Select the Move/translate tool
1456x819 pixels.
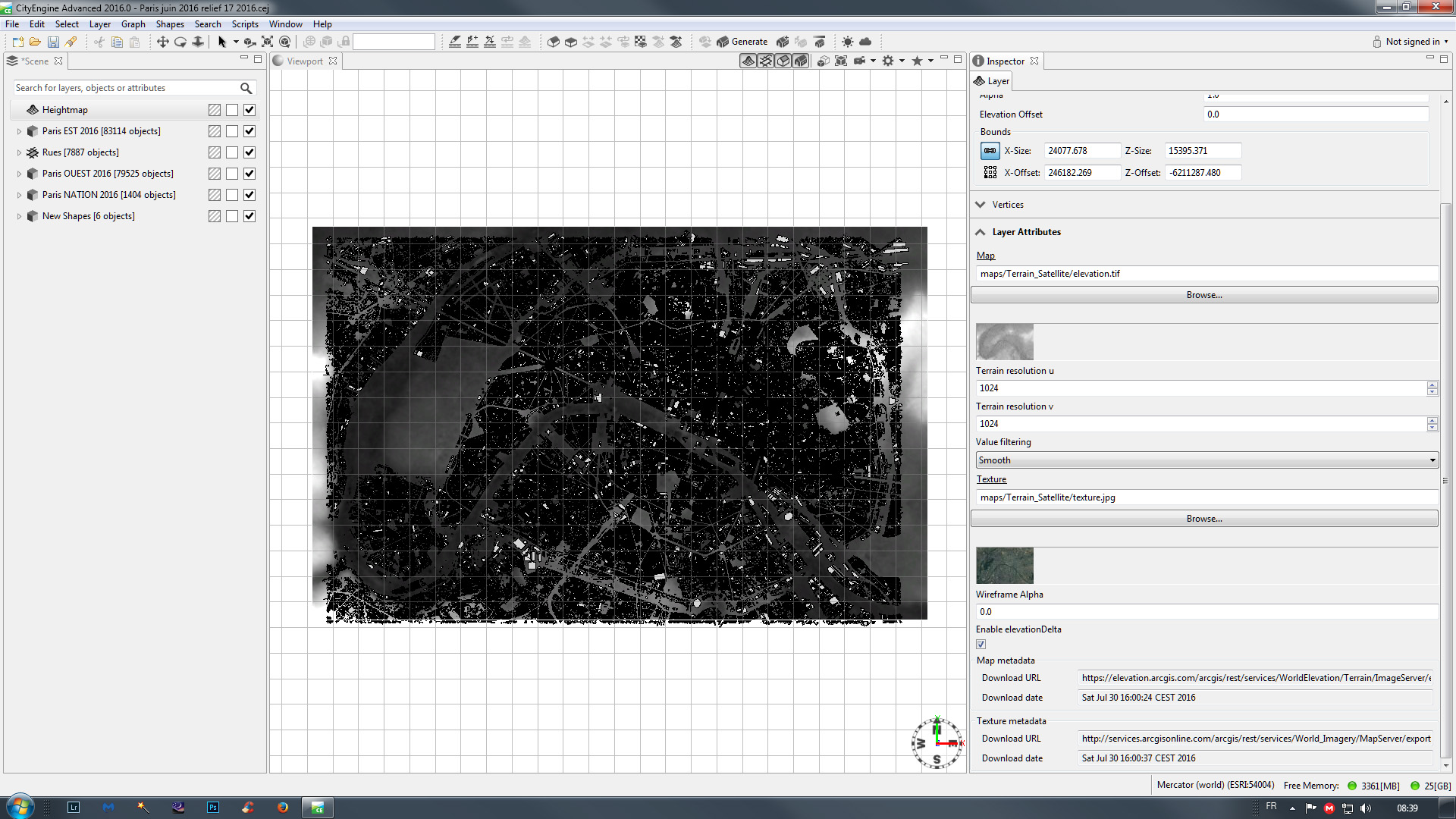[x=162, y=42]
